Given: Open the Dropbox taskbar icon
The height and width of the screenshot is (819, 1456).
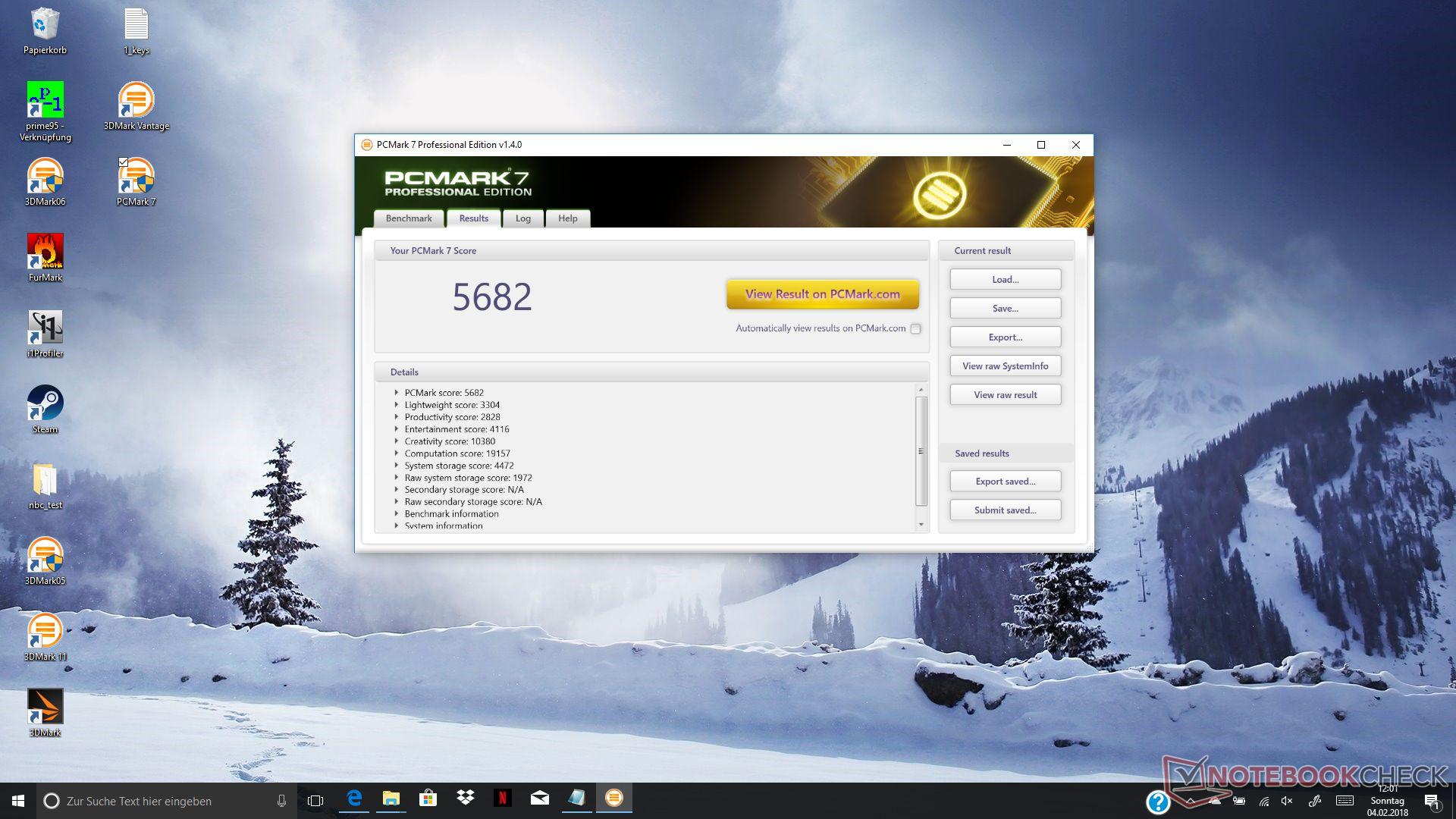Looking at the screenshot, I should point(465,799).
